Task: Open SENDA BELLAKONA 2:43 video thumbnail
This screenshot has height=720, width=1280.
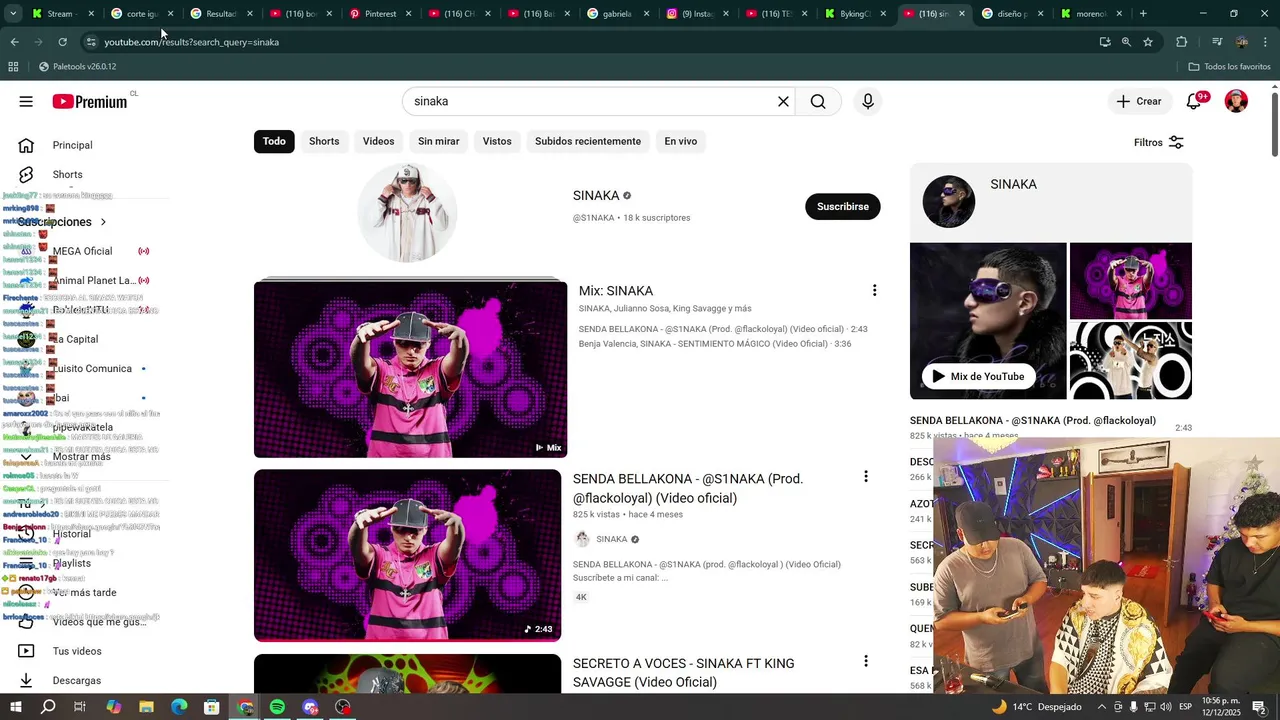Action: 407,555
